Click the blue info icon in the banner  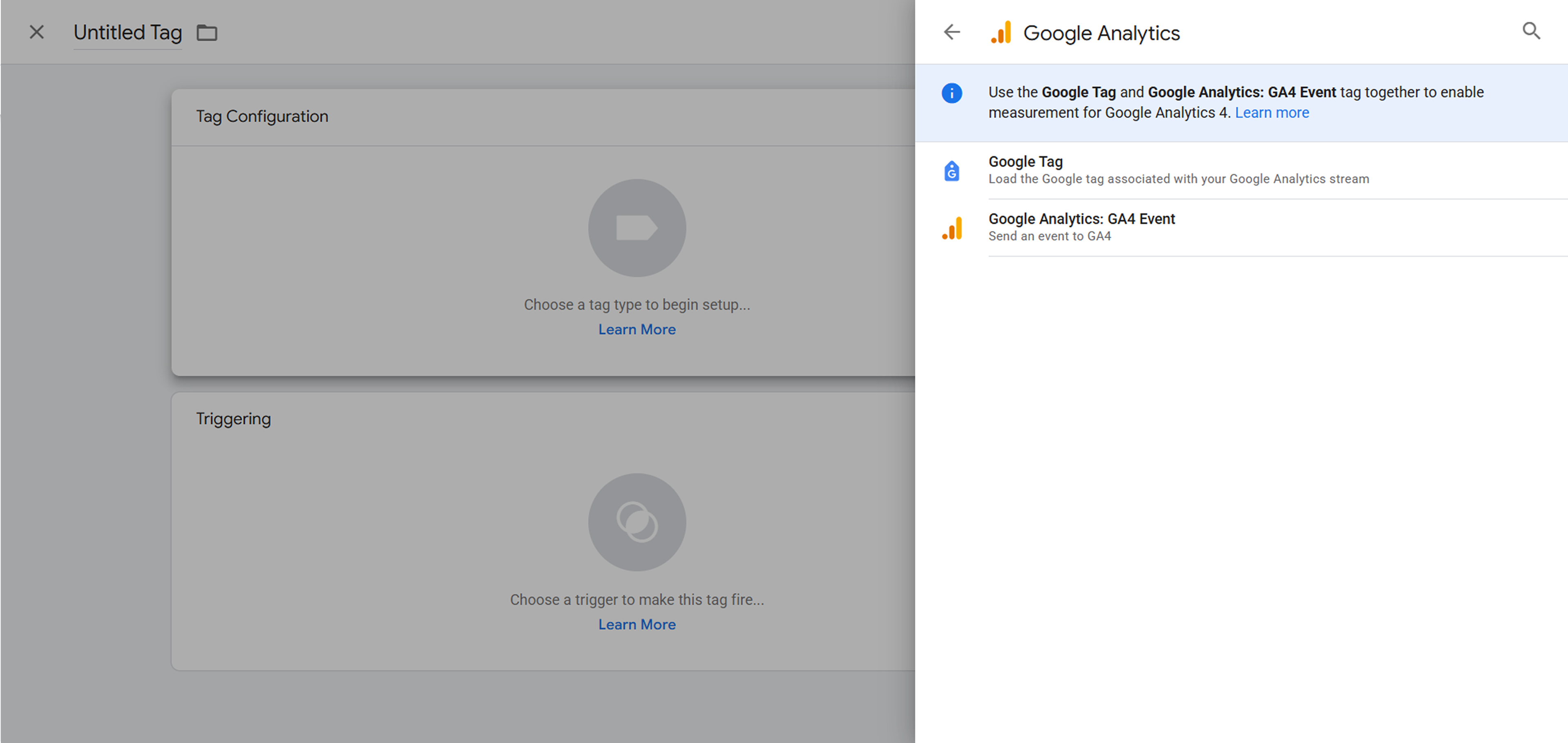952,93
